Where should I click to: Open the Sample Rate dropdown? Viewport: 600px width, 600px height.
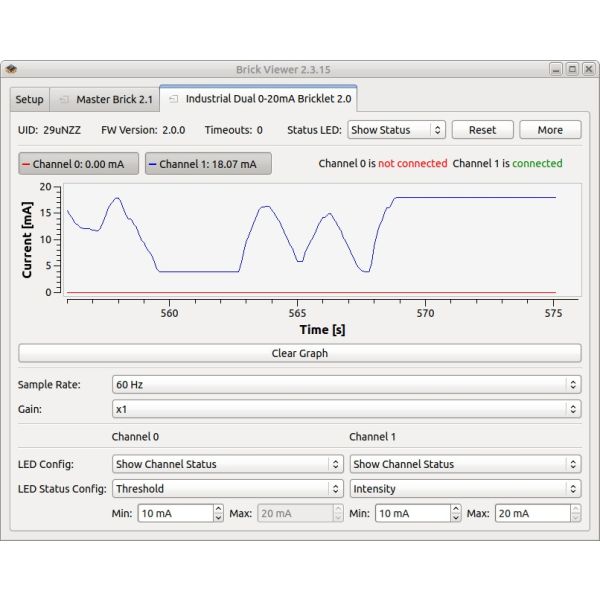pos(346,384)
